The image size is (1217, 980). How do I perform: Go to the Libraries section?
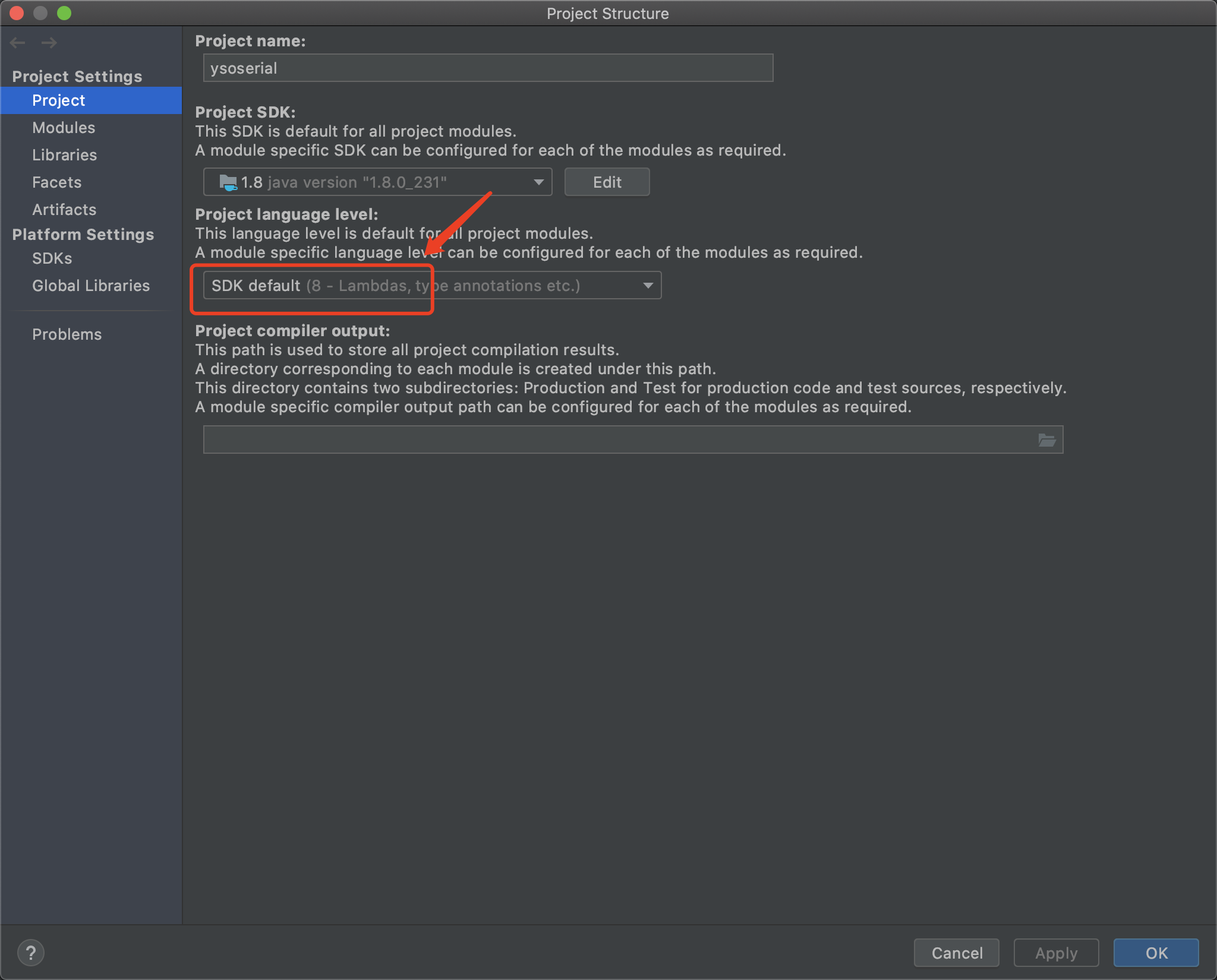pyautogui.click(x=64, y=155)
